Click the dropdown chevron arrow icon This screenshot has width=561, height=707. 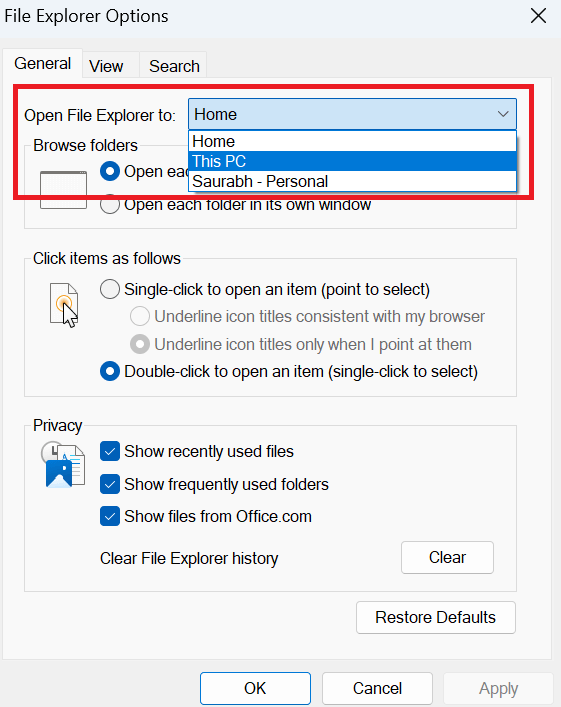tap(503, 114)
